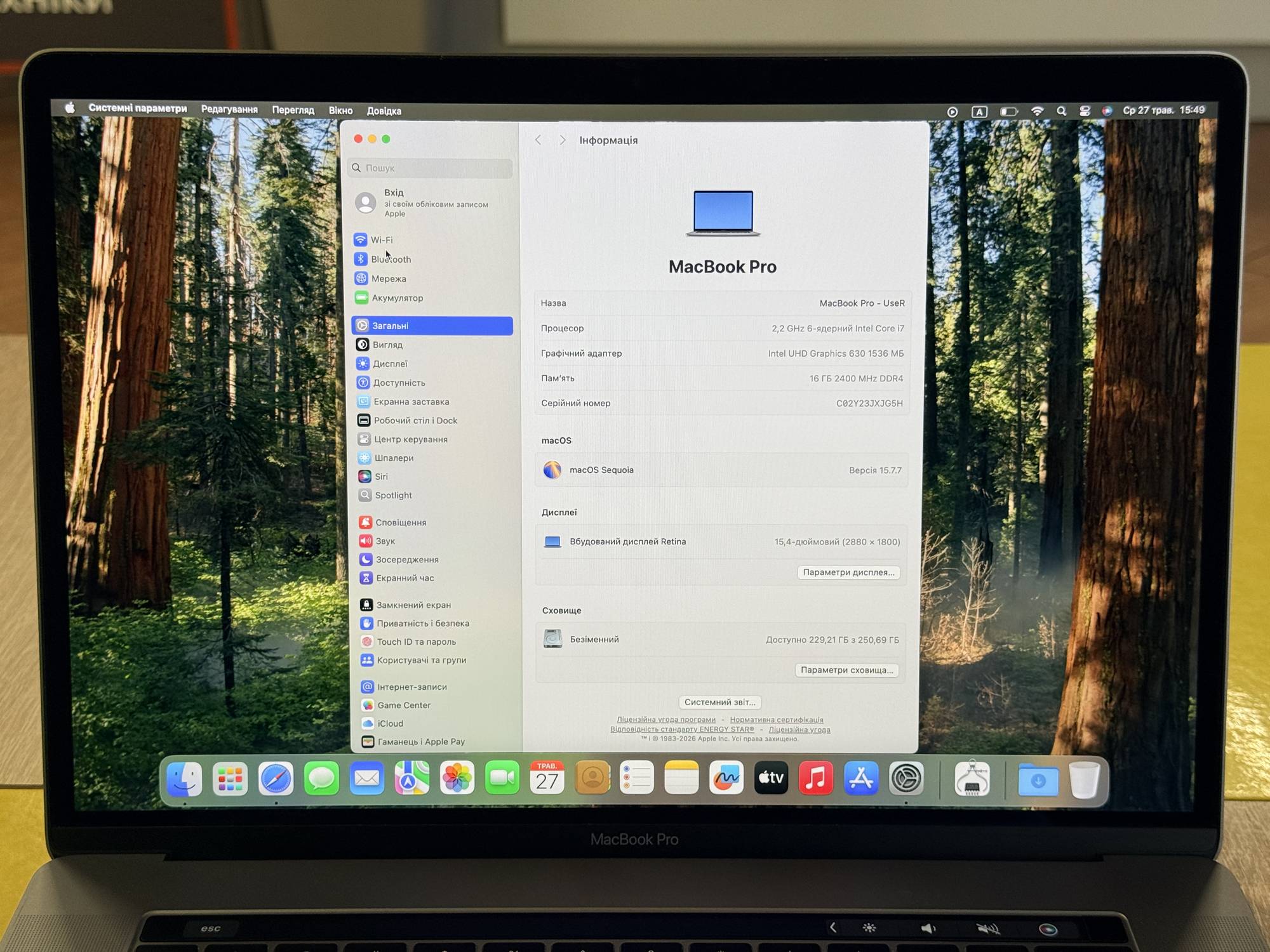Viewport: 1270px width, 952px height.
Task: Open Downloads folder in the Dock
Action: point(1038,780)
